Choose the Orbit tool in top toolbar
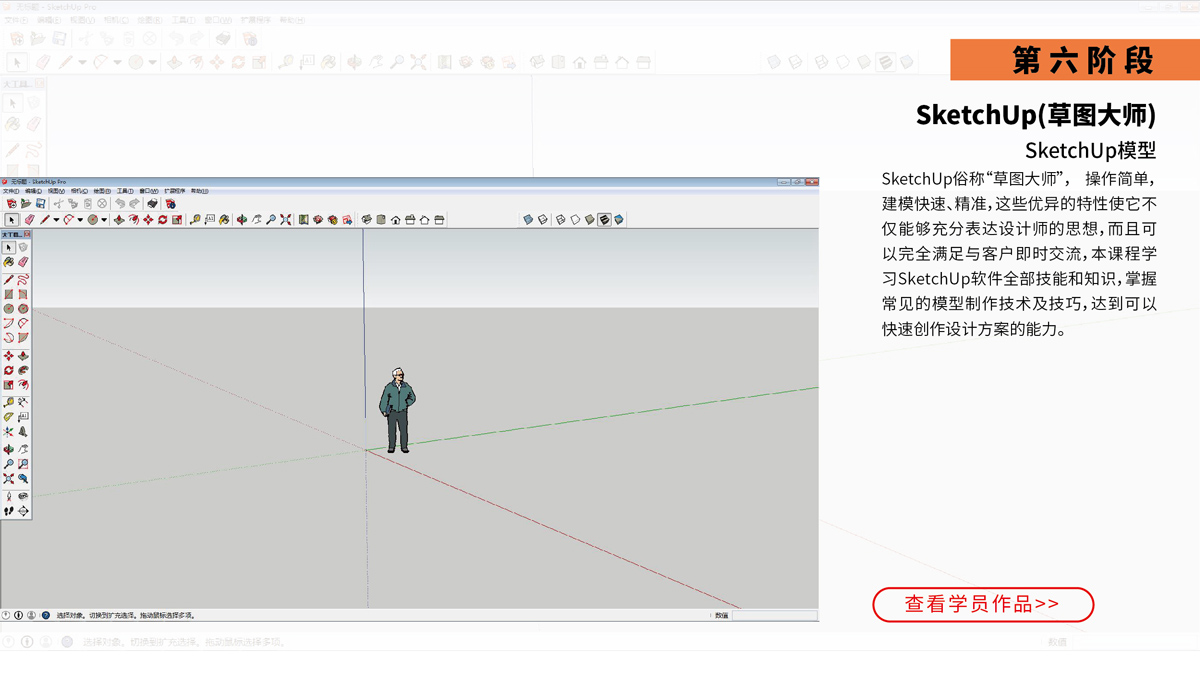This screenshot has width=1200, height=678. pos(242,219)
